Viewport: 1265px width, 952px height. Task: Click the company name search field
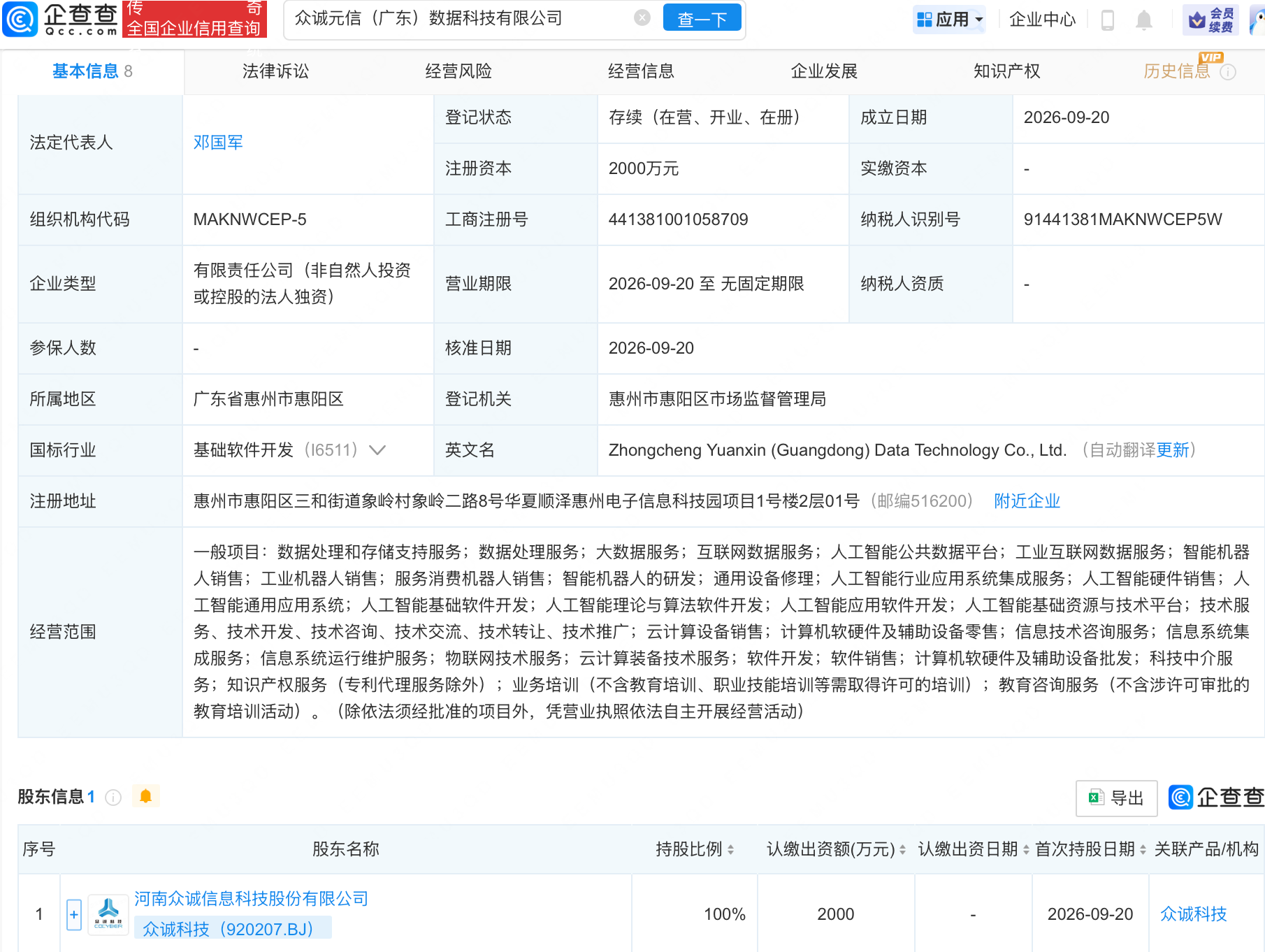461,19
